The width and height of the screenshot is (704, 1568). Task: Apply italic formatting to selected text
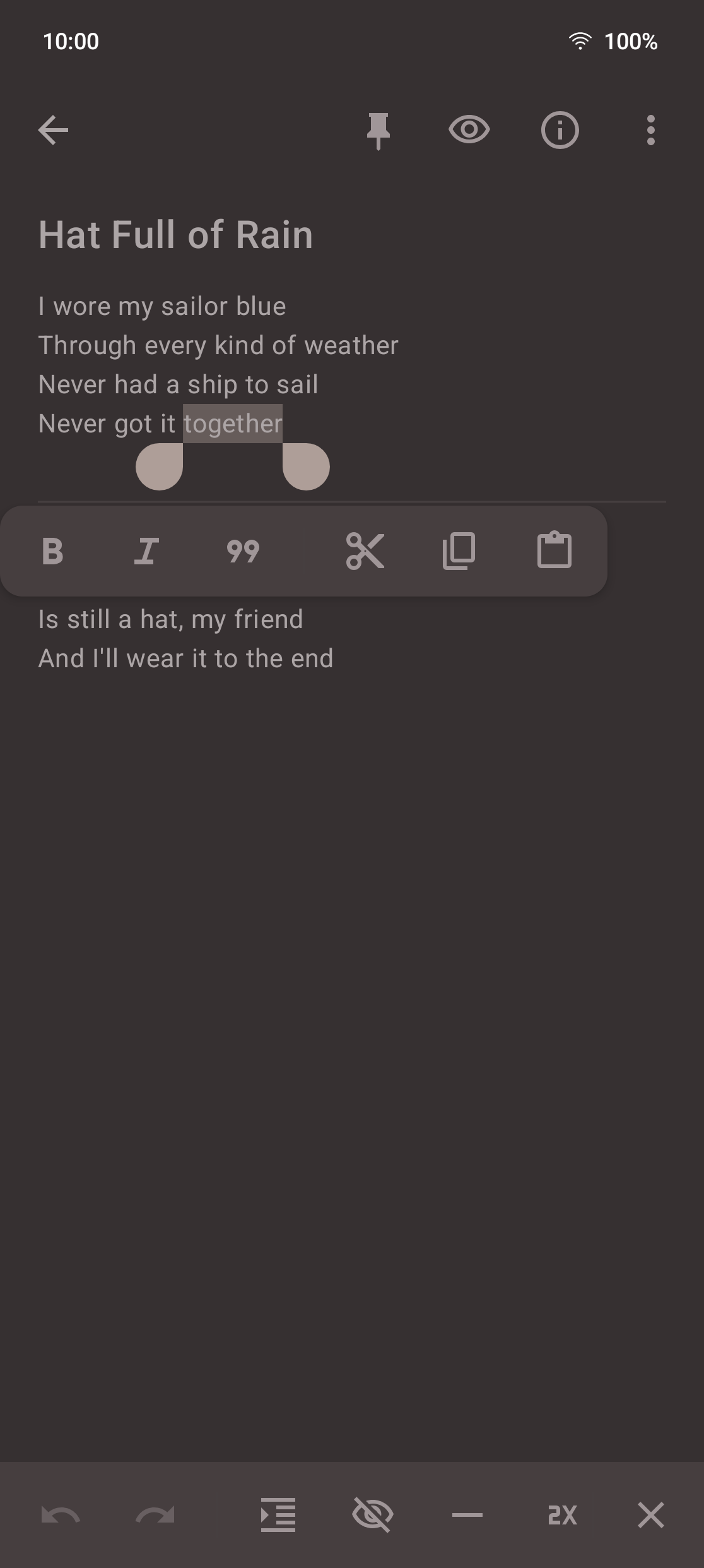tap(146, 551)
